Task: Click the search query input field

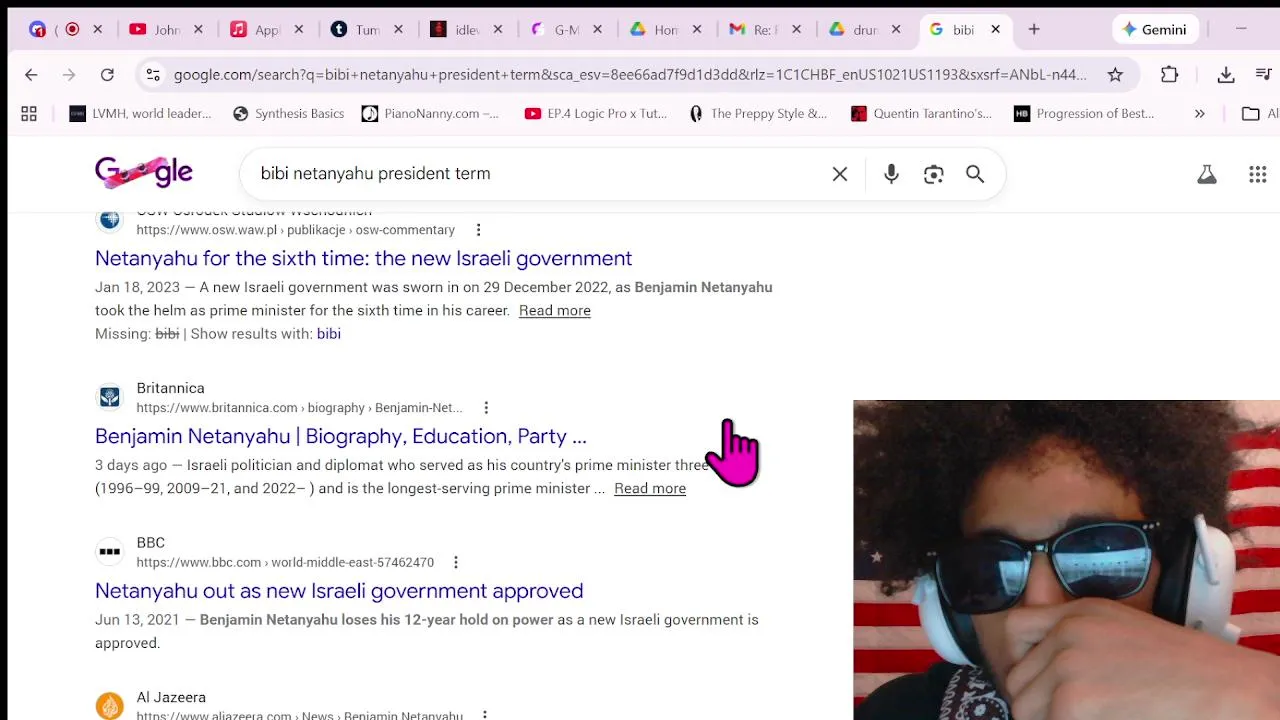Action: [540, 174]
